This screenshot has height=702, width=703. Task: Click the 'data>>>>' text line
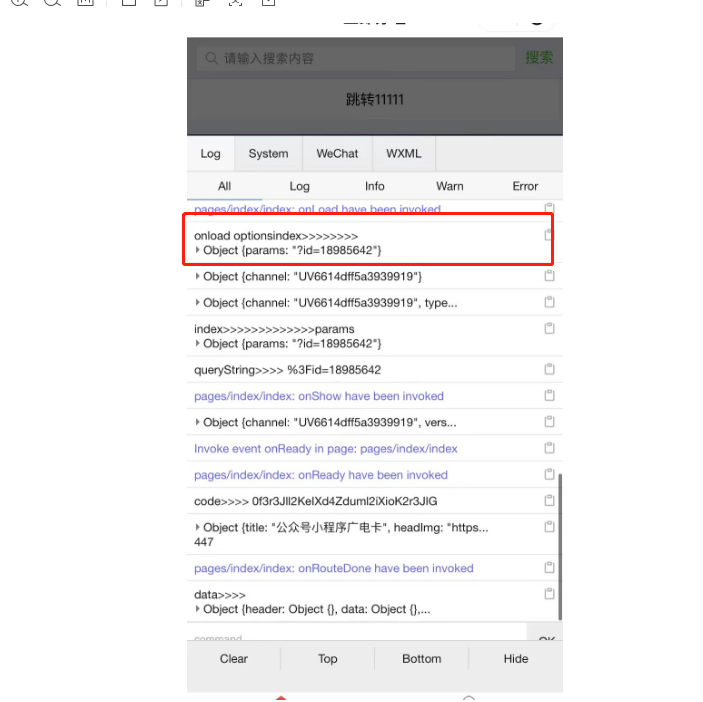220,595
